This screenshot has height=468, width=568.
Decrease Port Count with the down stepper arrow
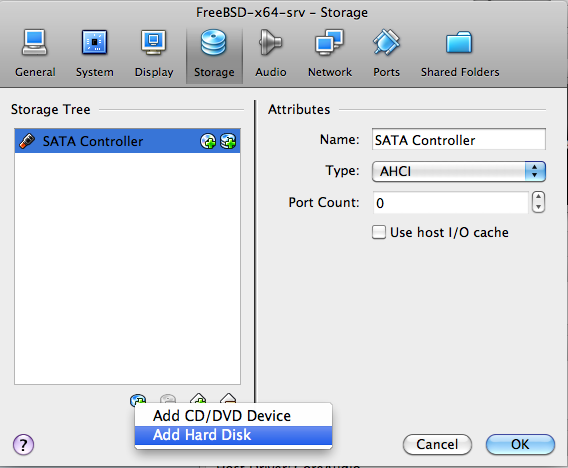(x=538, y=207)
